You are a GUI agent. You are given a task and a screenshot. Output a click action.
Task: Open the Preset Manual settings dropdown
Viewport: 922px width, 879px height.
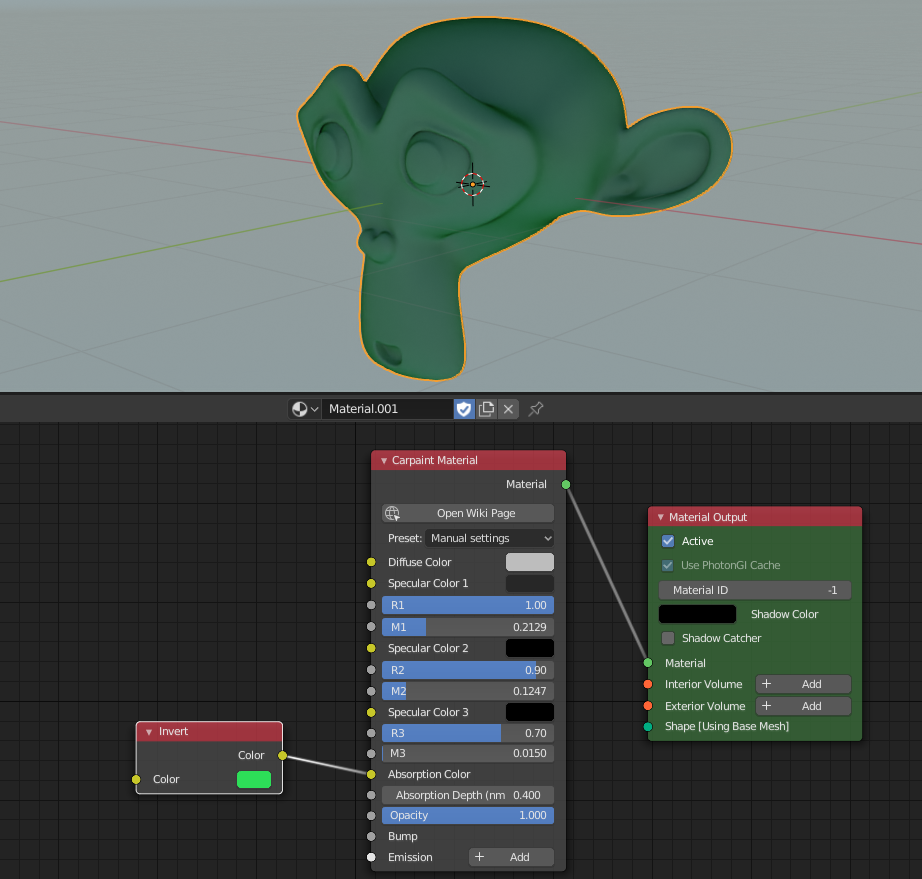click(490, 538)
